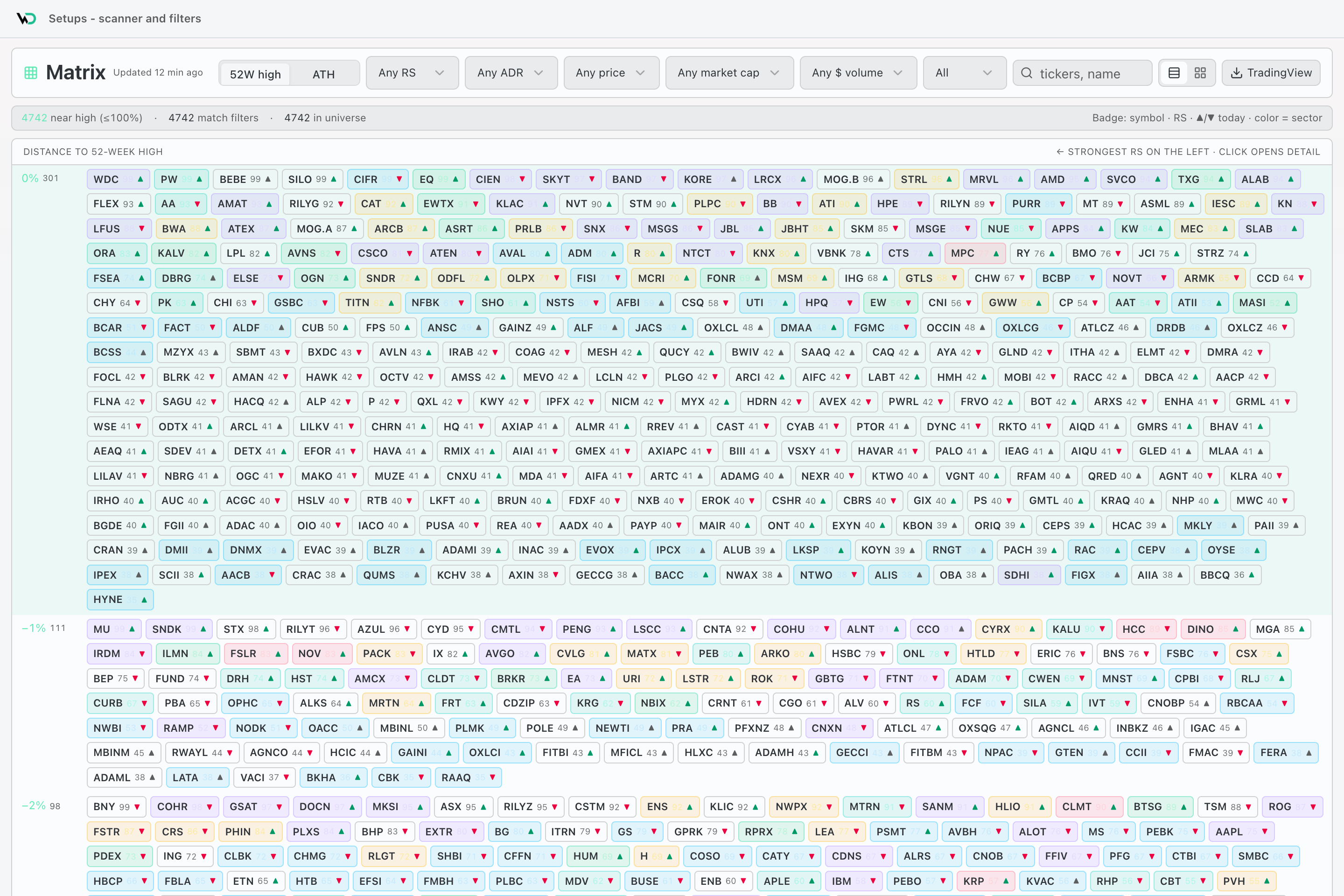Click the EVOX ticker badge
The width and height of the screenshot is (1344, 896).
click(612, 550)
